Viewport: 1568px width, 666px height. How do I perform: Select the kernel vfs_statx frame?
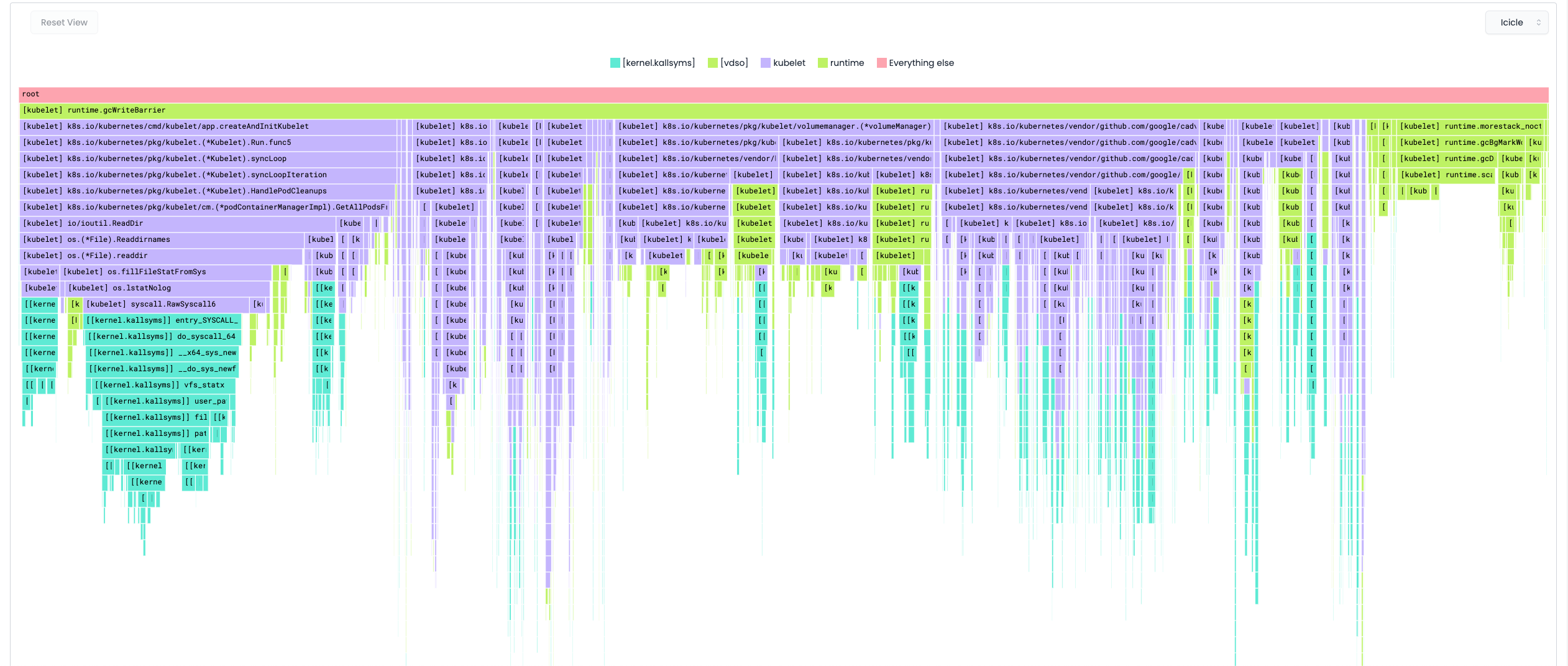coord(163,385)
